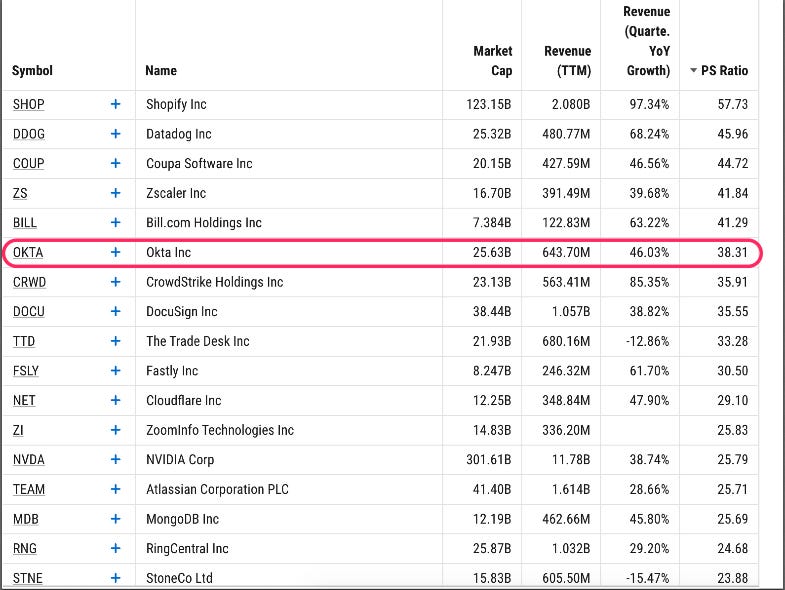Select Fastly's 30.50 PS ratio value
The height and width of the screenshot is (590, 785).
point(732,371)
